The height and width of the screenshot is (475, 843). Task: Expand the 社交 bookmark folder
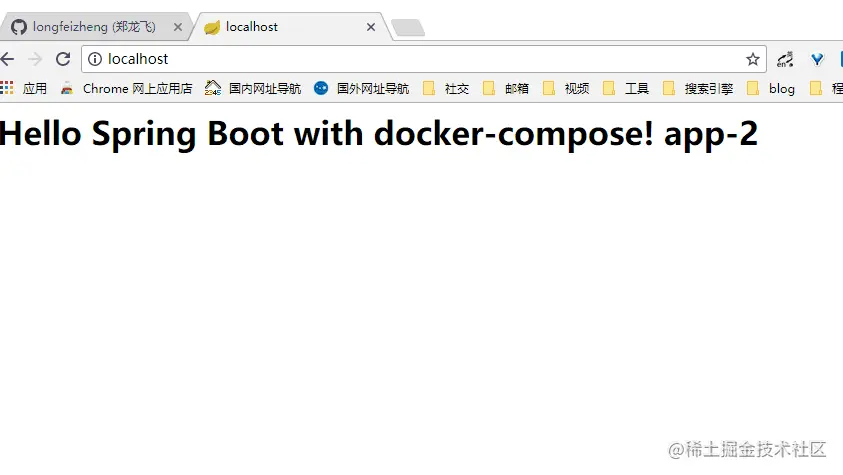[446, 88]
